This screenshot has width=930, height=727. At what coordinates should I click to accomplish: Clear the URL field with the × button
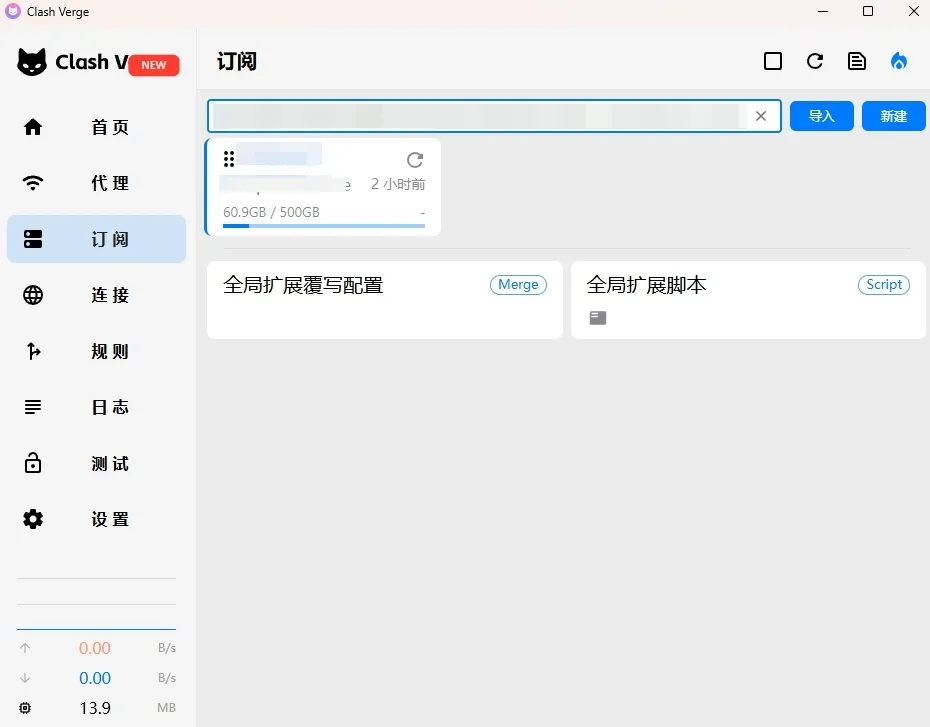(761, 116)
